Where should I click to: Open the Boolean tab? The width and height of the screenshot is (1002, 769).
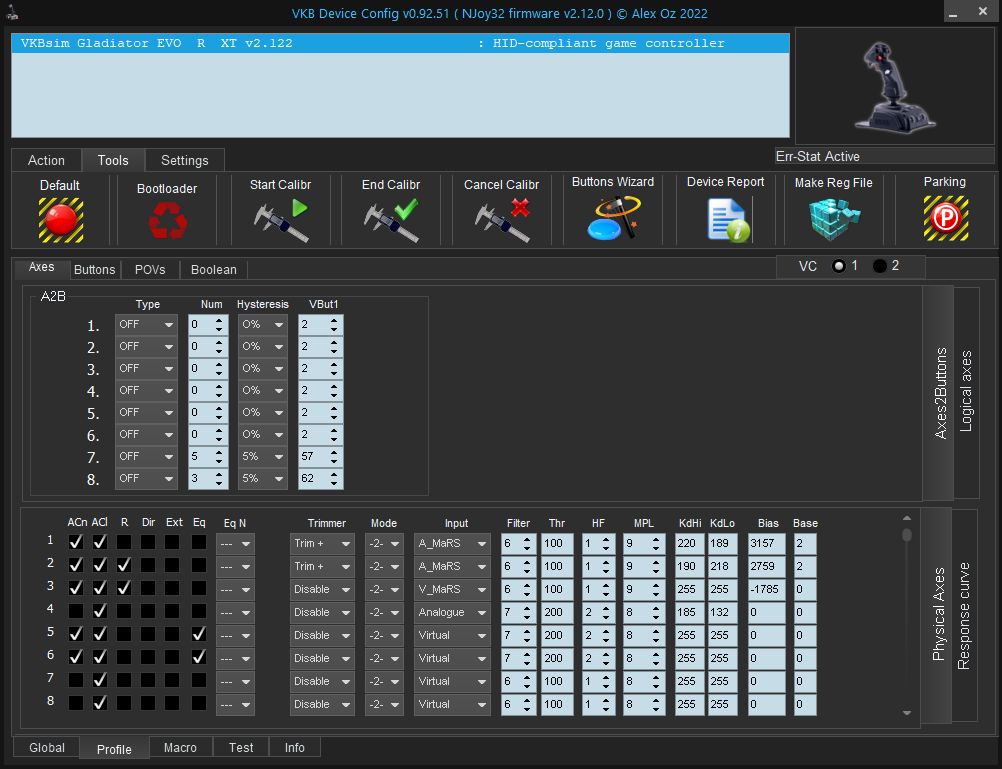[x=213, y=270]
